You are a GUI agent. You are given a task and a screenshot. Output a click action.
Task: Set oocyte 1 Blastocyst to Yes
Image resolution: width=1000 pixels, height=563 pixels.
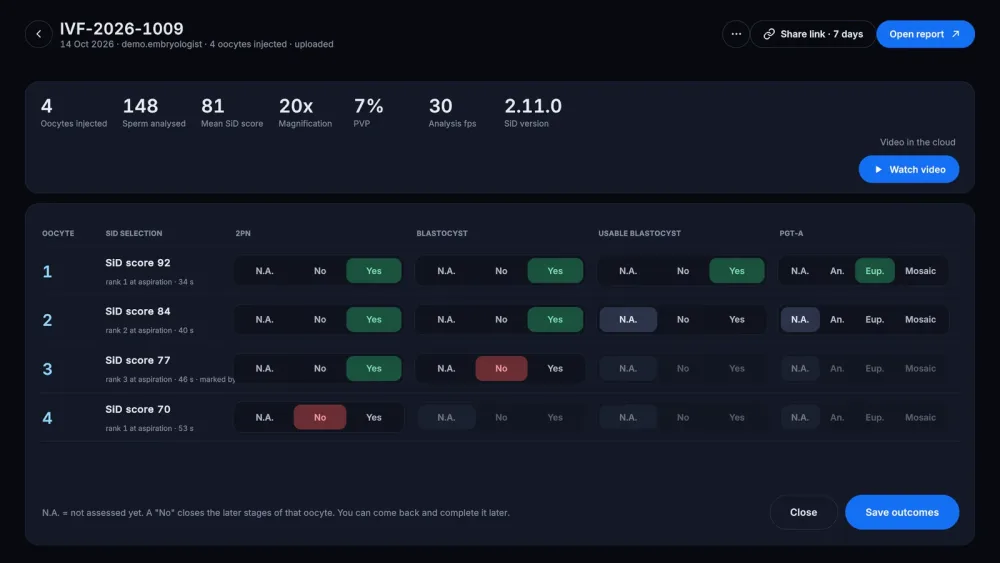coord(555,271)
